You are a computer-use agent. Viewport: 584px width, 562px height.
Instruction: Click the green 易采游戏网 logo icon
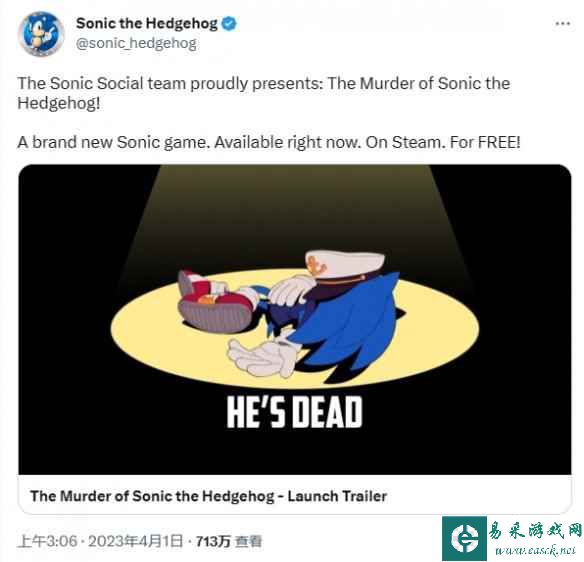[464, 538]
